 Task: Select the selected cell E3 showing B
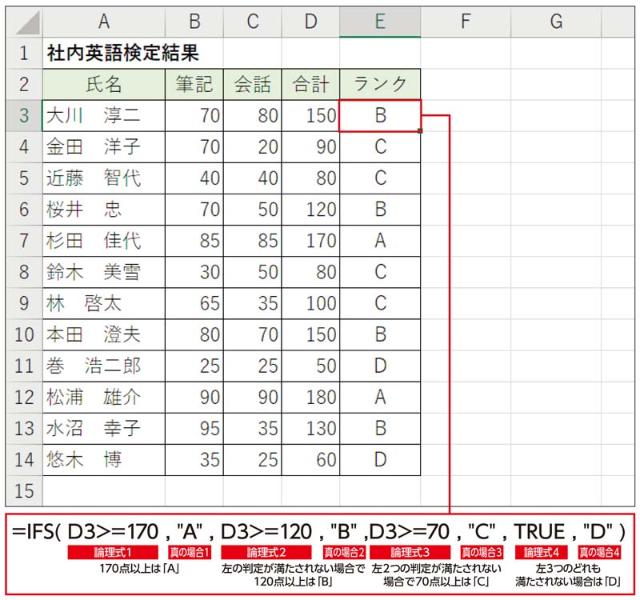point(380,116)
